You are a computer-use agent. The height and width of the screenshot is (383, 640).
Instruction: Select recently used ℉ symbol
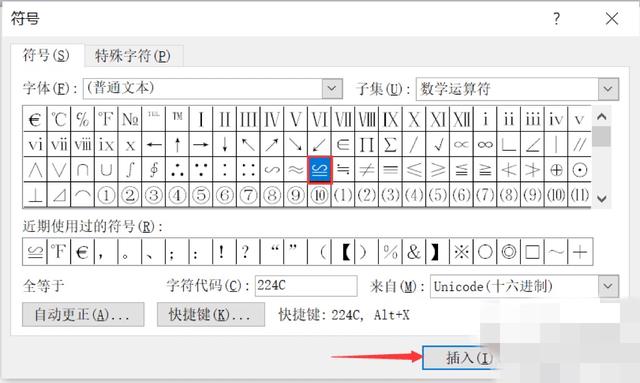point(59,252)
